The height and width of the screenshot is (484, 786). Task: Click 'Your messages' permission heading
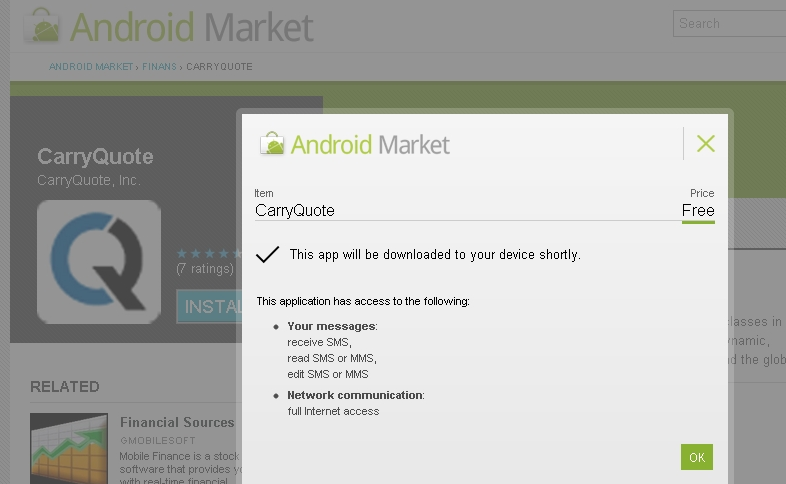(331, 326)
